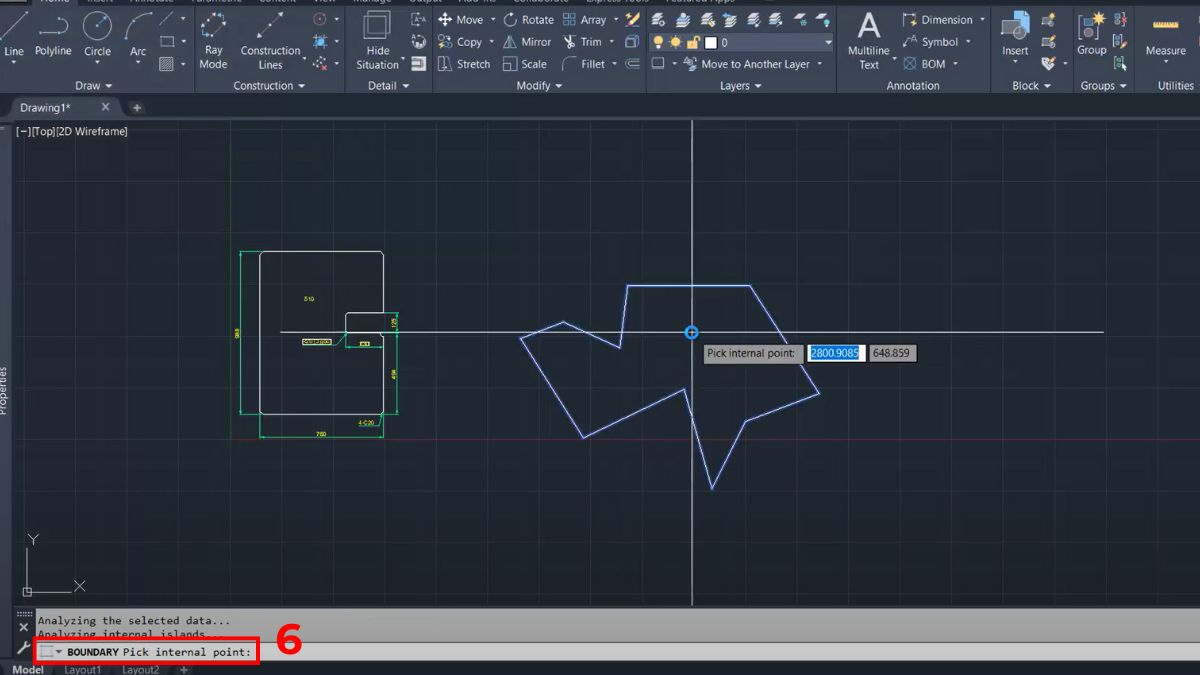Expand the Modify panel
This screenshot has height=675, width=1200.
click(x=539, y=86)
